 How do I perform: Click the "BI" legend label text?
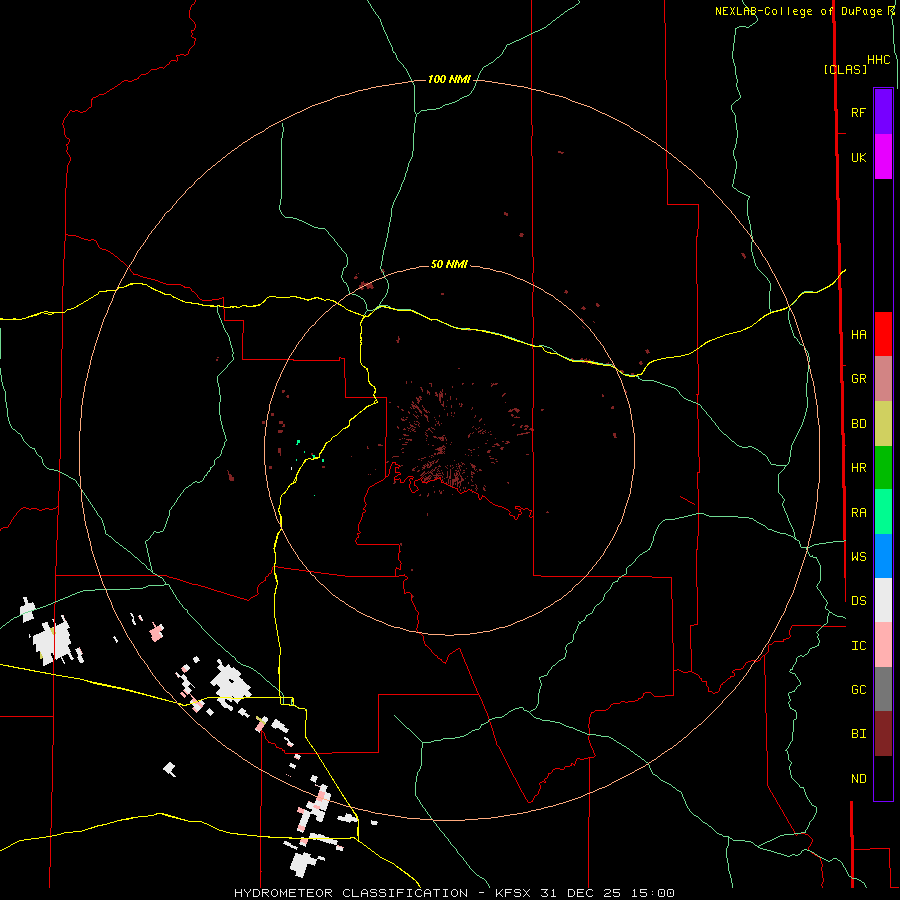858,734
